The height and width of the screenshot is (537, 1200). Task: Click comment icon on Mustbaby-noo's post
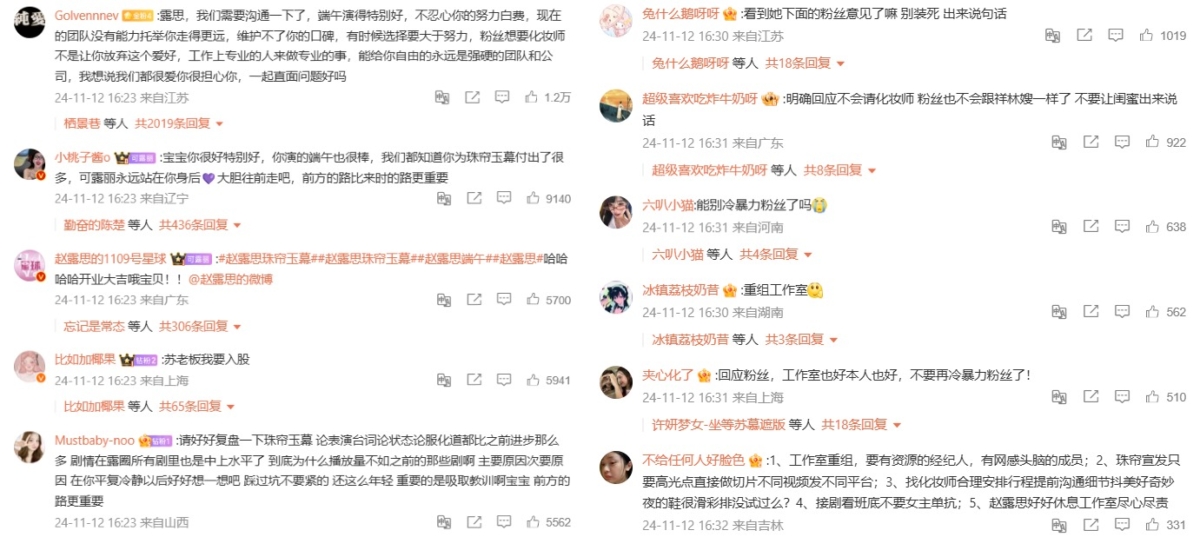point(503,523)
